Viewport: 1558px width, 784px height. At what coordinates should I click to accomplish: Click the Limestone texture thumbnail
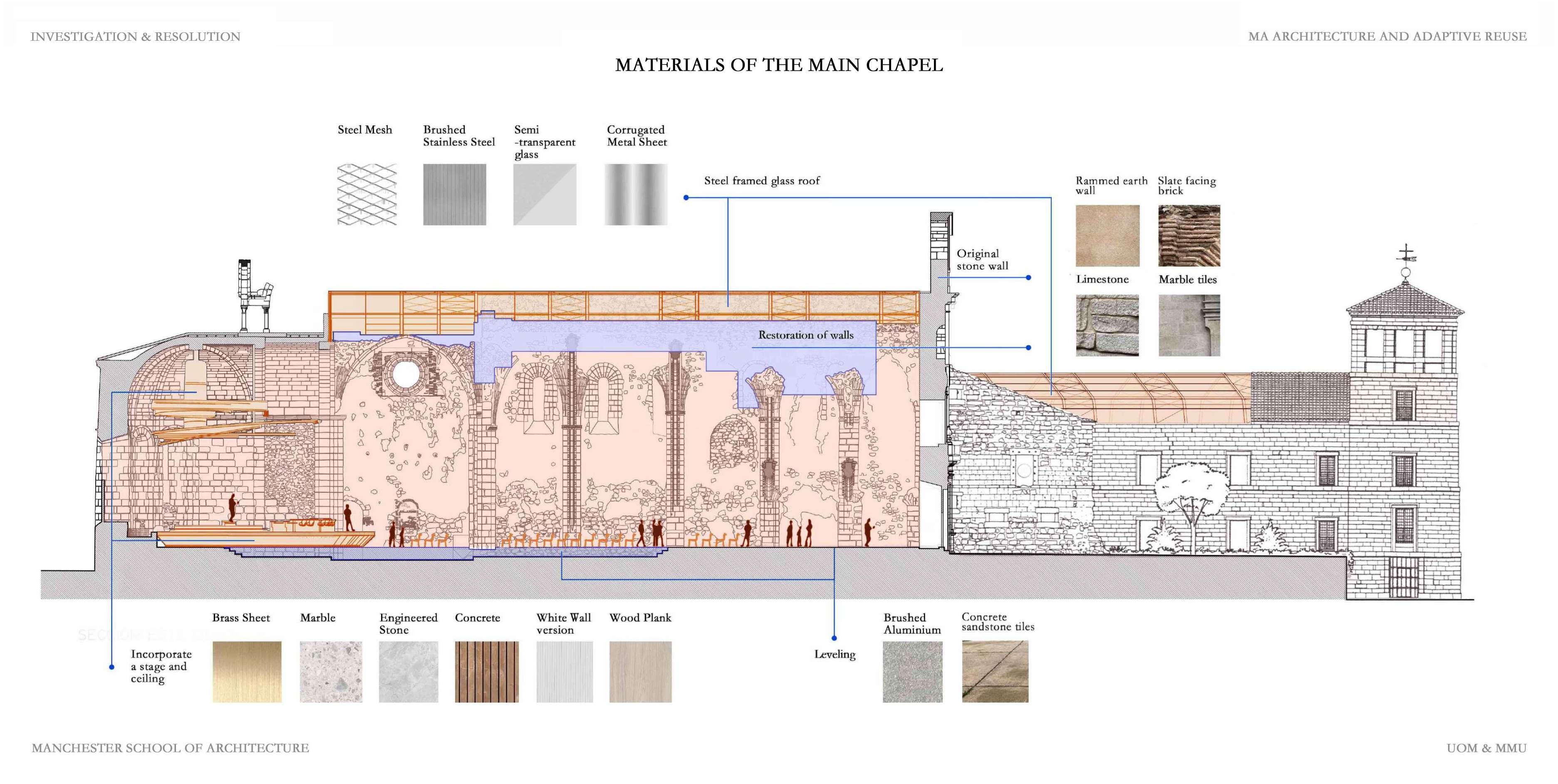1107,325
